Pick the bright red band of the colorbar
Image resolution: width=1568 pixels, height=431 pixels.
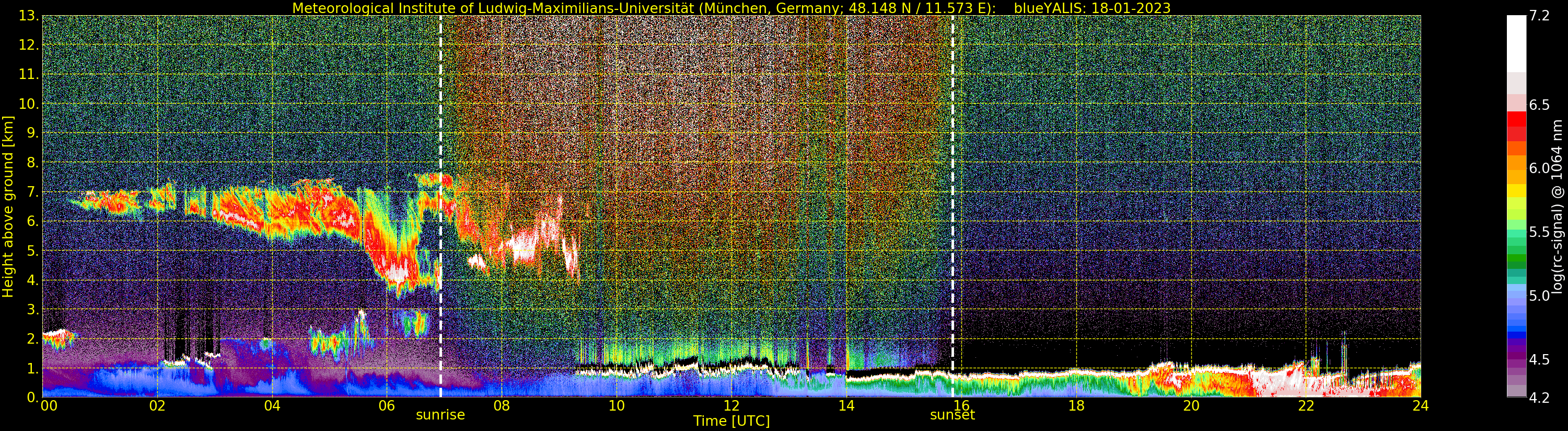(x=1516, y=119)
